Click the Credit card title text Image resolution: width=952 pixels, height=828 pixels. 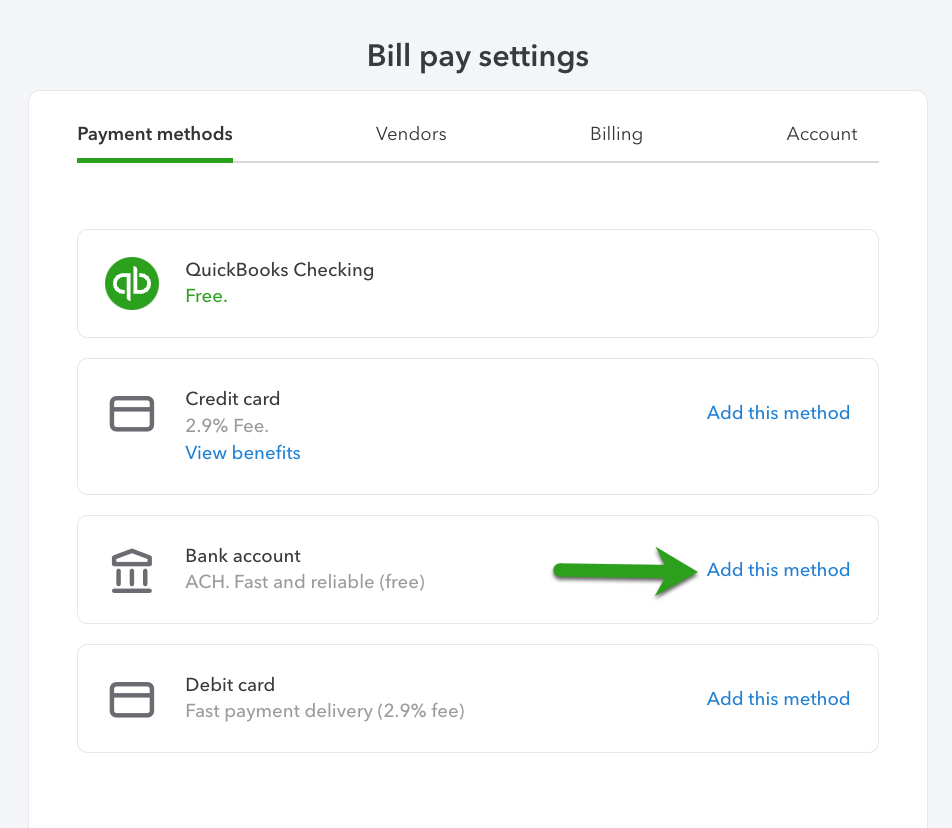pyautogui.click(x=233, y=399)
